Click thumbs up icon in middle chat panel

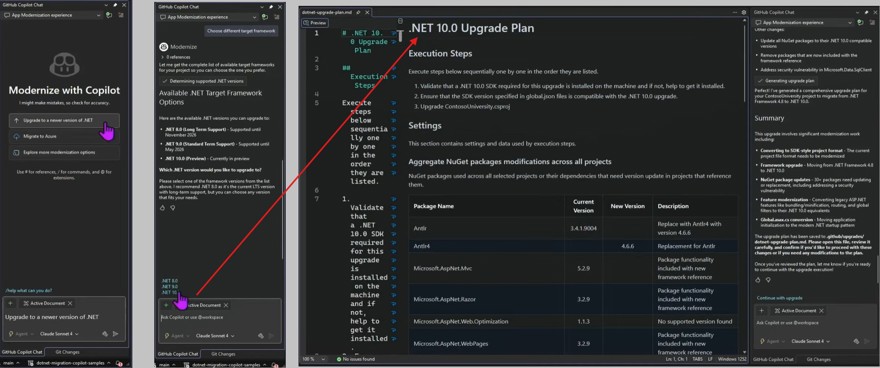click(163, 208)
